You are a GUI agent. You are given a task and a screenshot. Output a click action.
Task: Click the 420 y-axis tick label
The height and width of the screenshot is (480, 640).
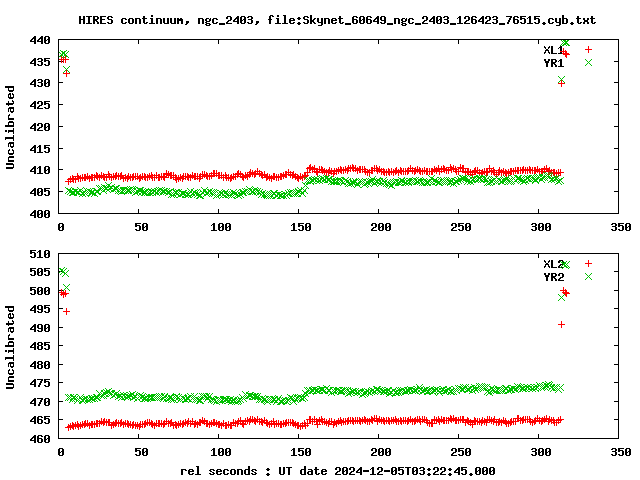(x=40, y=127)
